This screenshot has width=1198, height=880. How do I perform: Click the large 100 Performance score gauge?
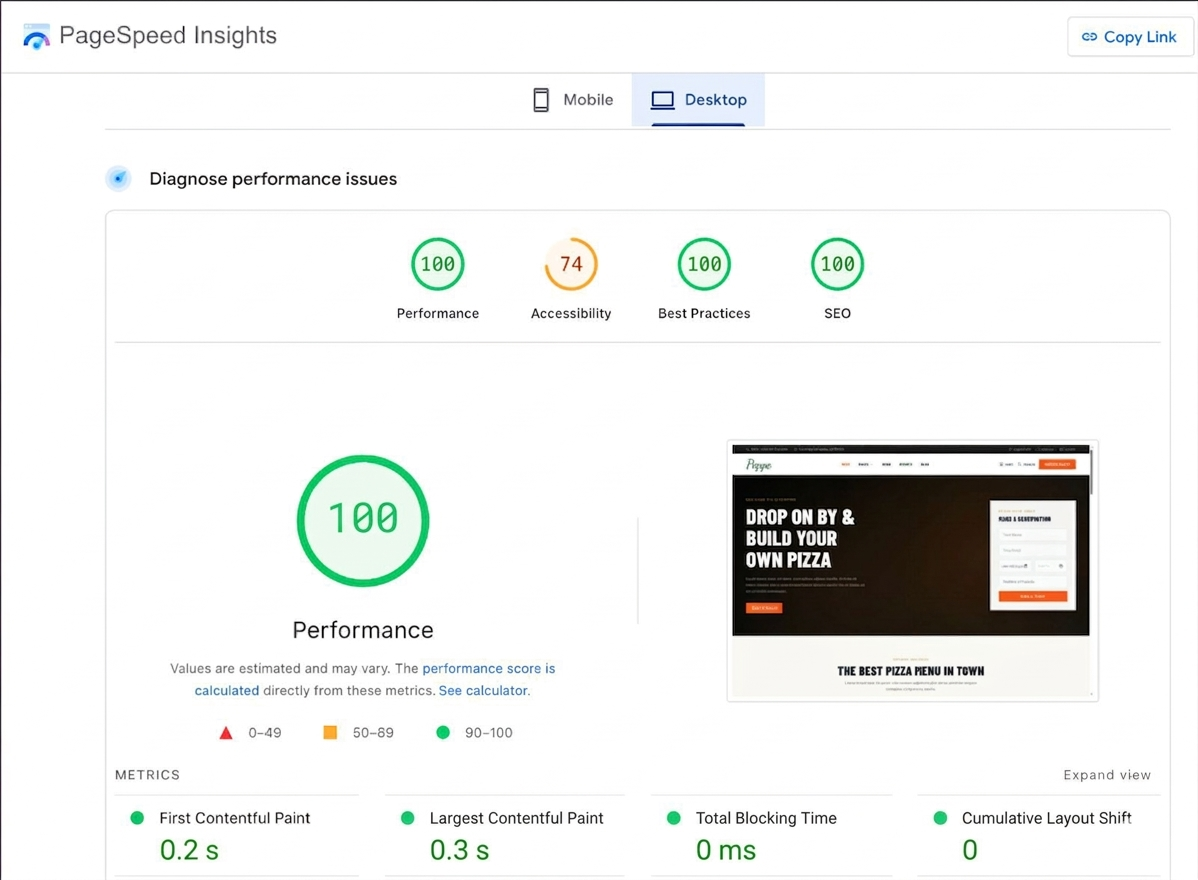pos(363,521)
